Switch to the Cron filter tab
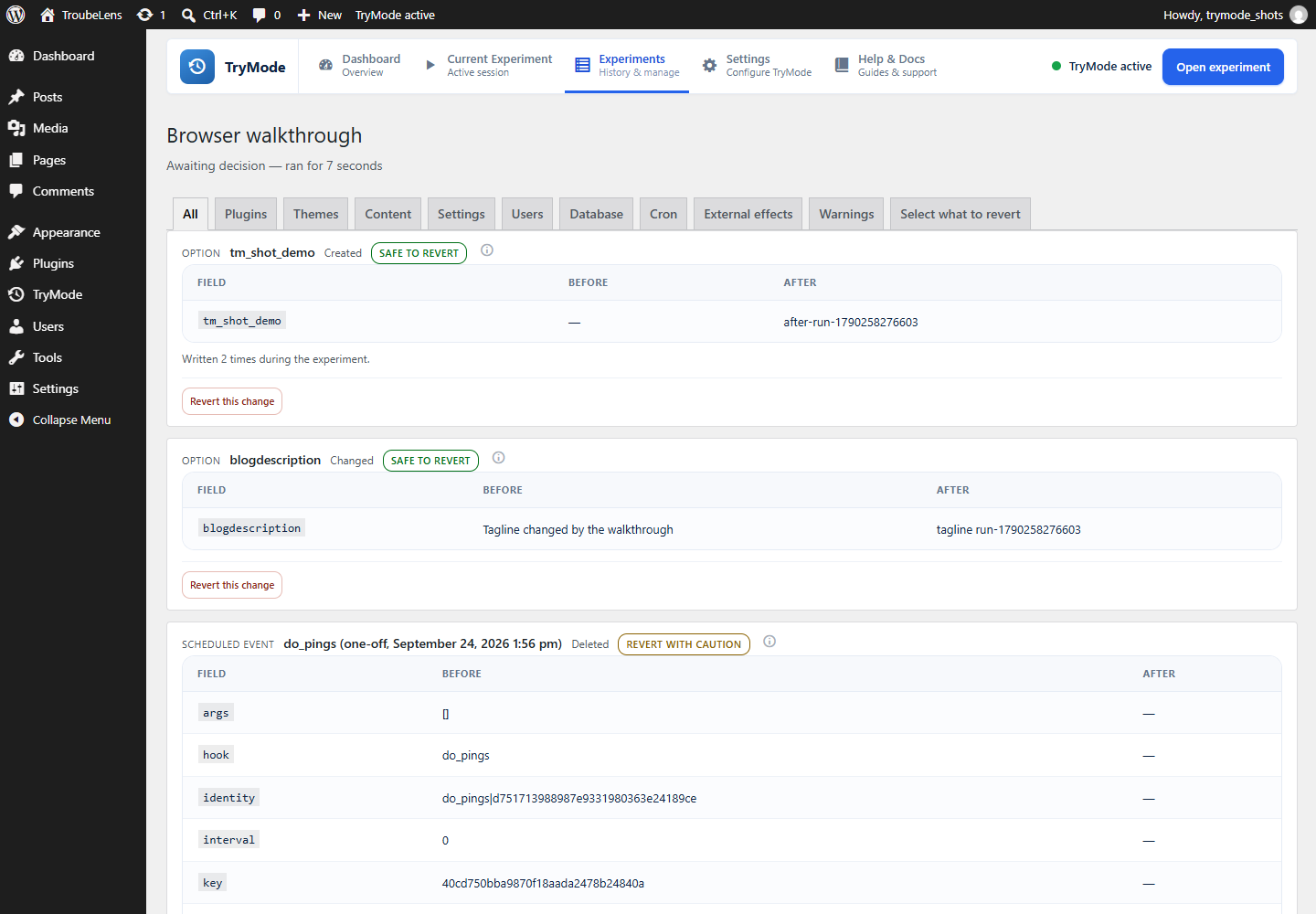The image size is (1316, 914). [663, 214]
